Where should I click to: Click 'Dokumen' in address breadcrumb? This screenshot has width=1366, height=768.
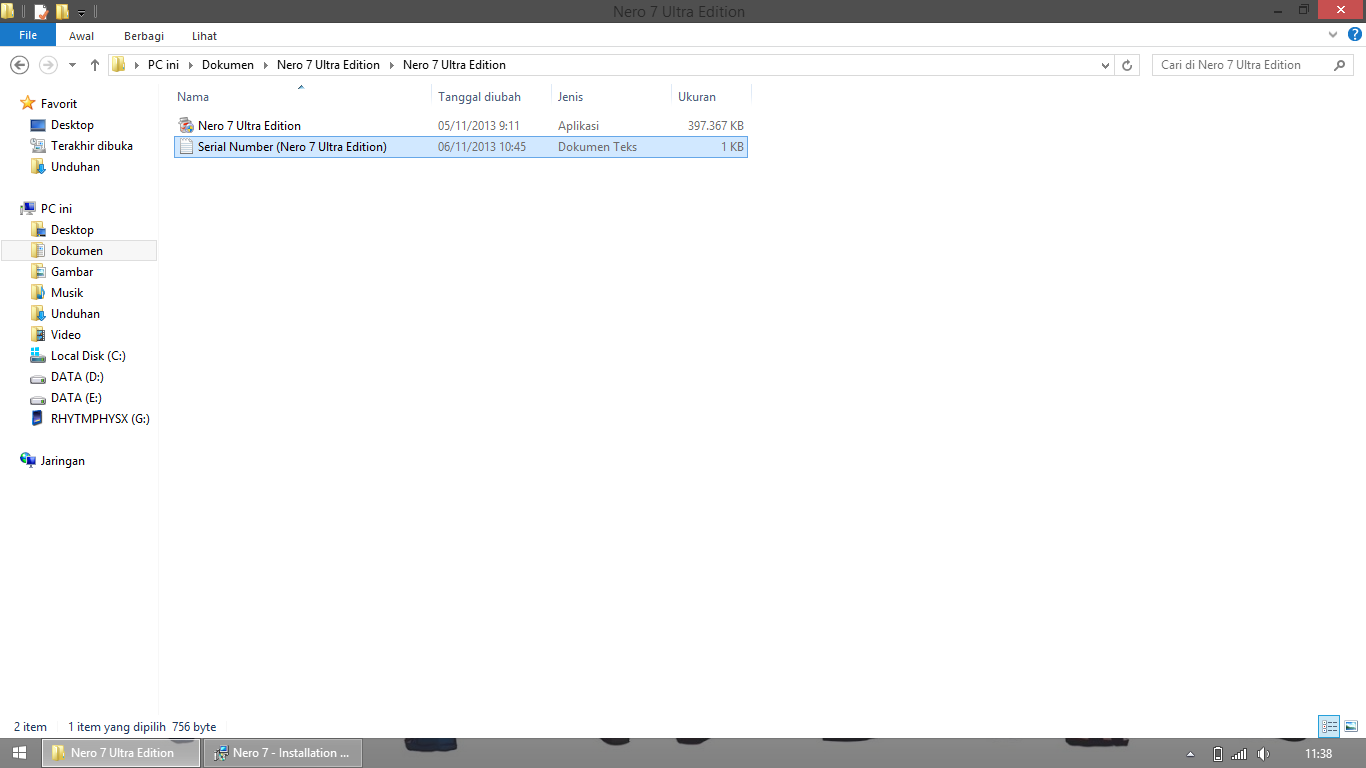[228, 65]
